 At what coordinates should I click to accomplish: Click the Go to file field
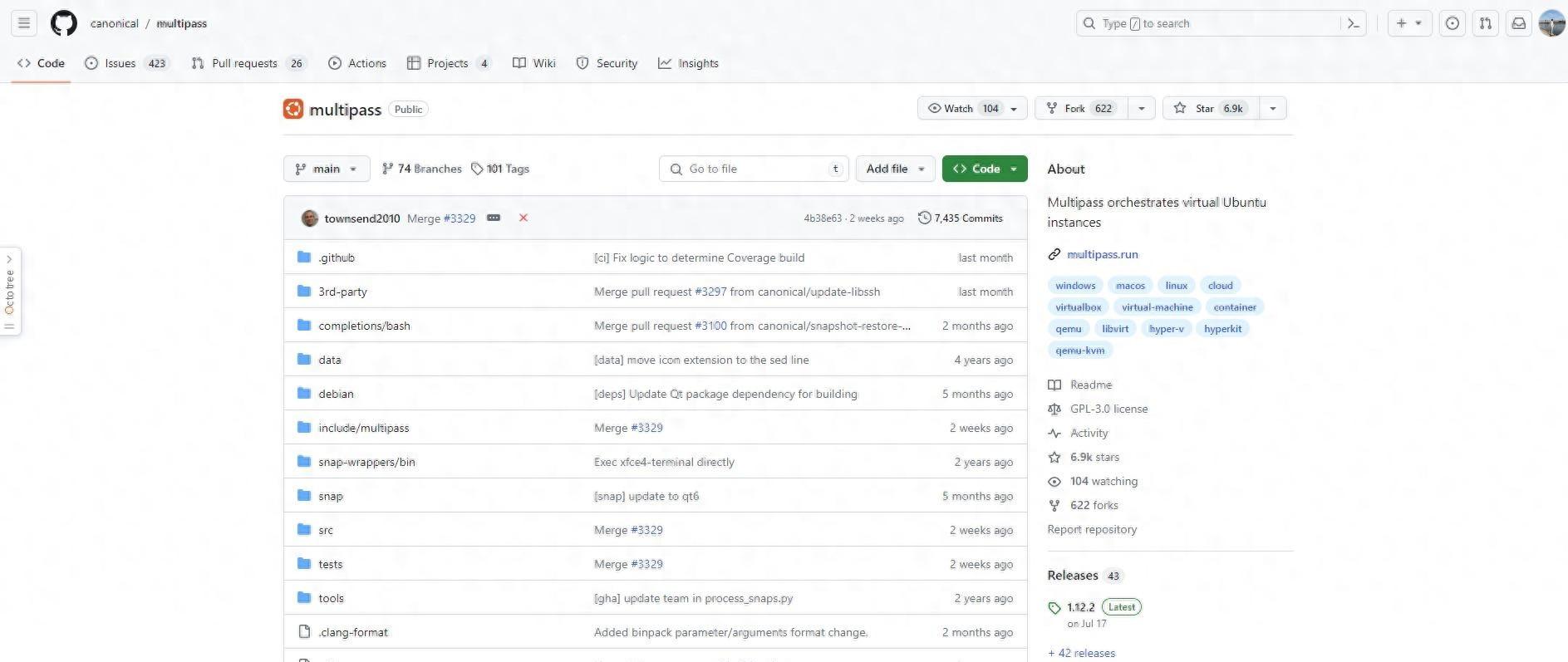[x=754, y=169]
